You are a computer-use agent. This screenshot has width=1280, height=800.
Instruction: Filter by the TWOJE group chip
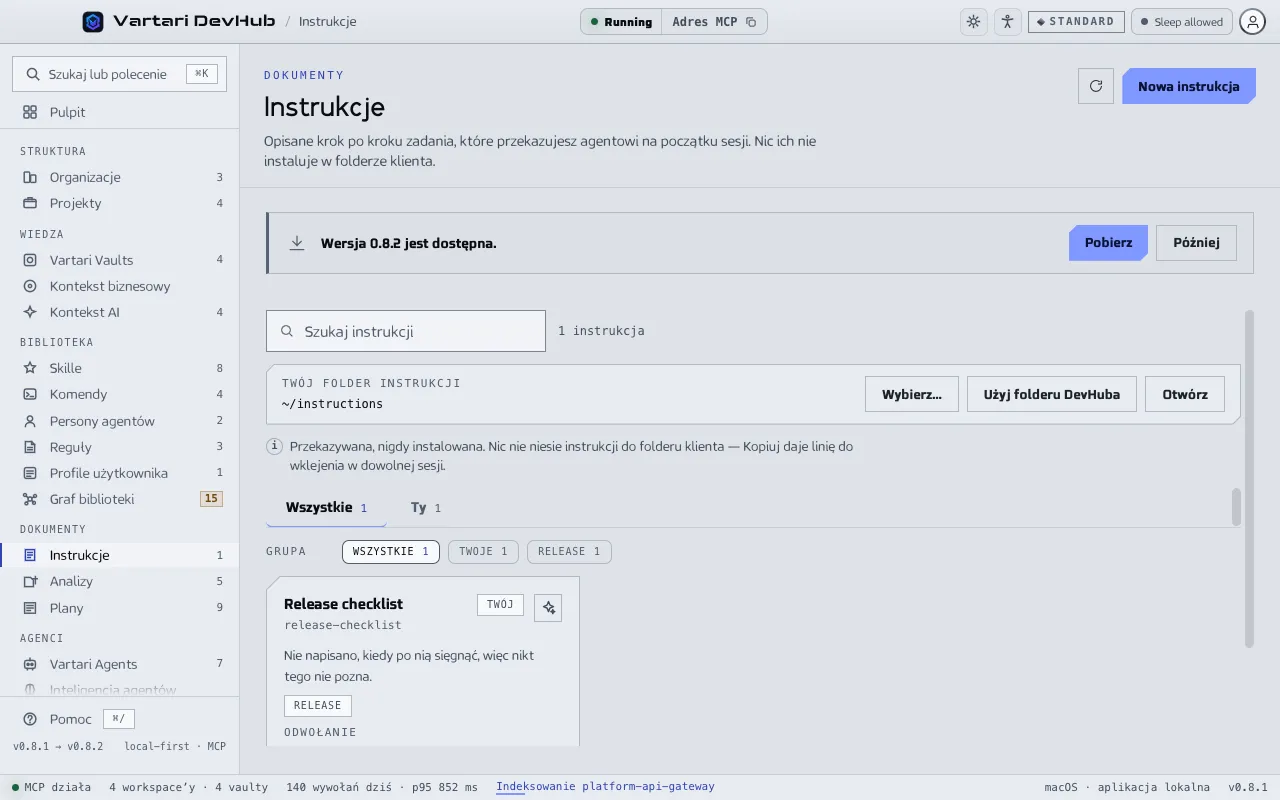tap(483, 551)
